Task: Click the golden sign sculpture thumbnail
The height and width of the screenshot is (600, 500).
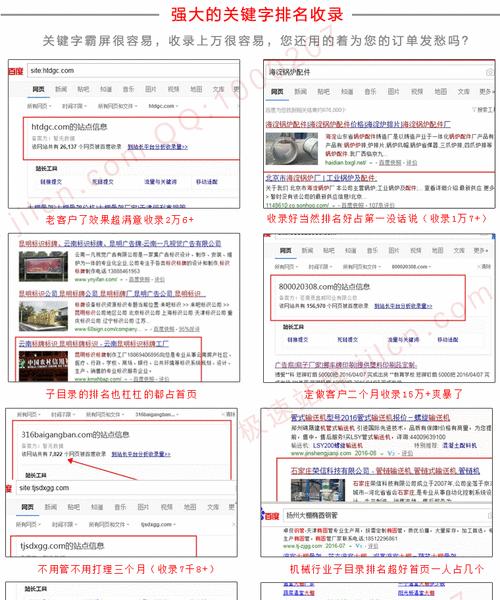Action: tap(43, 316)
